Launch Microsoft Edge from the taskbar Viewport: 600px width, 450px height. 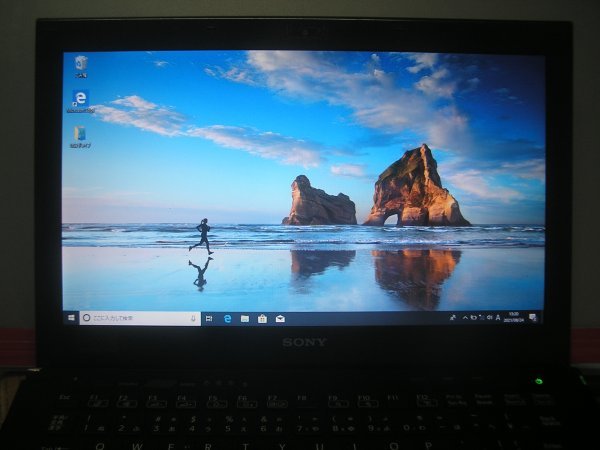(x=227, y=318)
